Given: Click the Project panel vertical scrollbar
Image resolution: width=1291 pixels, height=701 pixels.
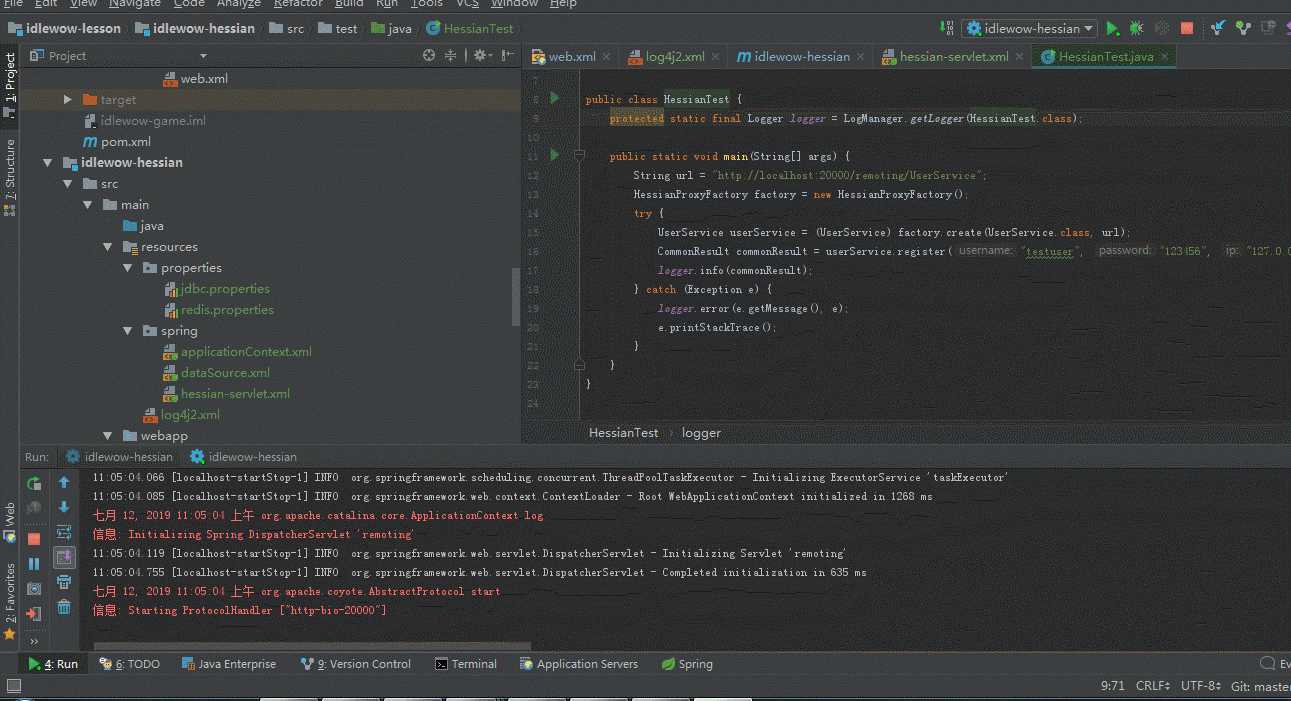Looking at the screenshot, I should tap(516, 290).
